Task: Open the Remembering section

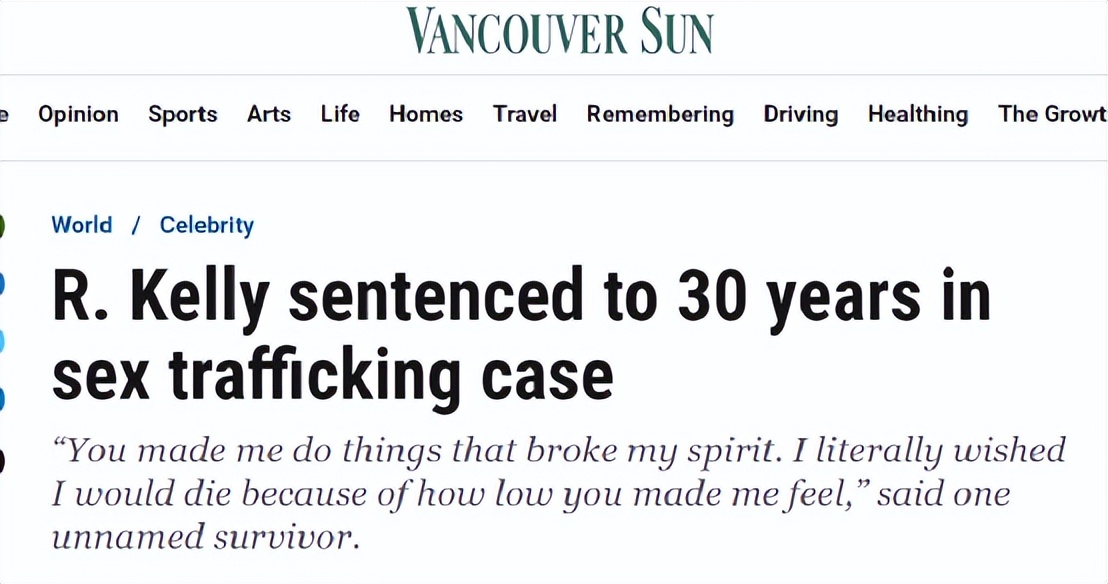Action: point(660,115)
